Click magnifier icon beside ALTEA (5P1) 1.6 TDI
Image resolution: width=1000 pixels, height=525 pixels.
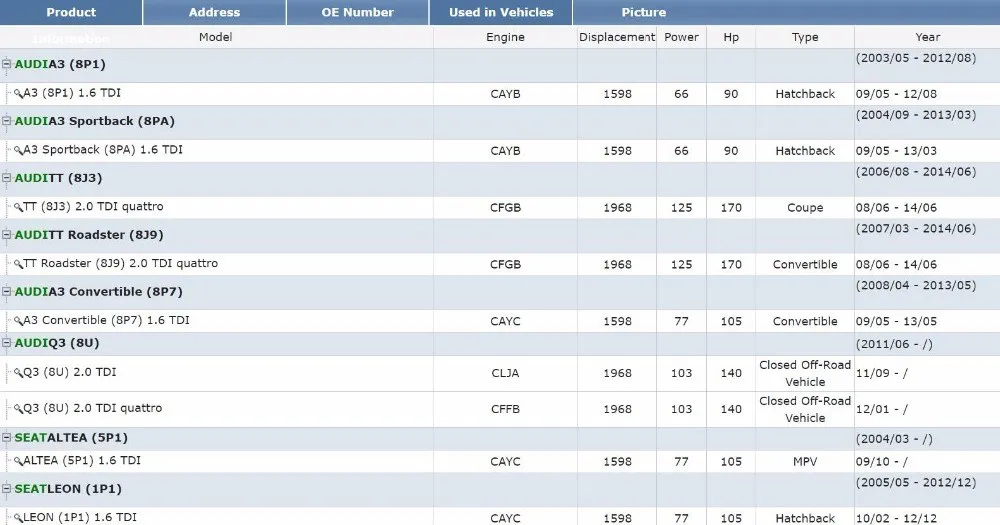coord(18,461)
